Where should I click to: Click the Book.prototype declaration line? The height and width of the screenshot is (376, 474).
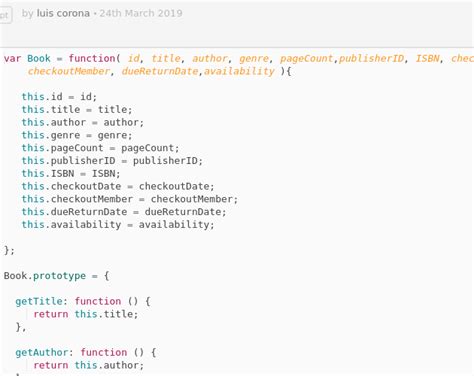pos(56,276)
